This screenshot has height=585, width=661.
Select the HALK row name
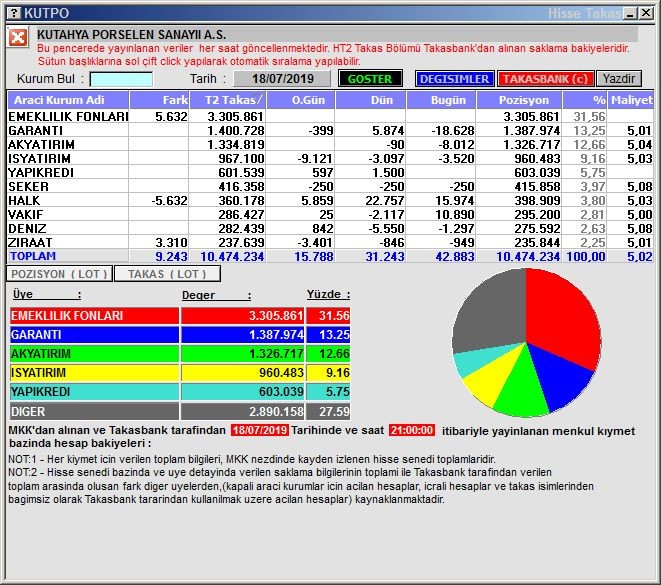point(24,201)
